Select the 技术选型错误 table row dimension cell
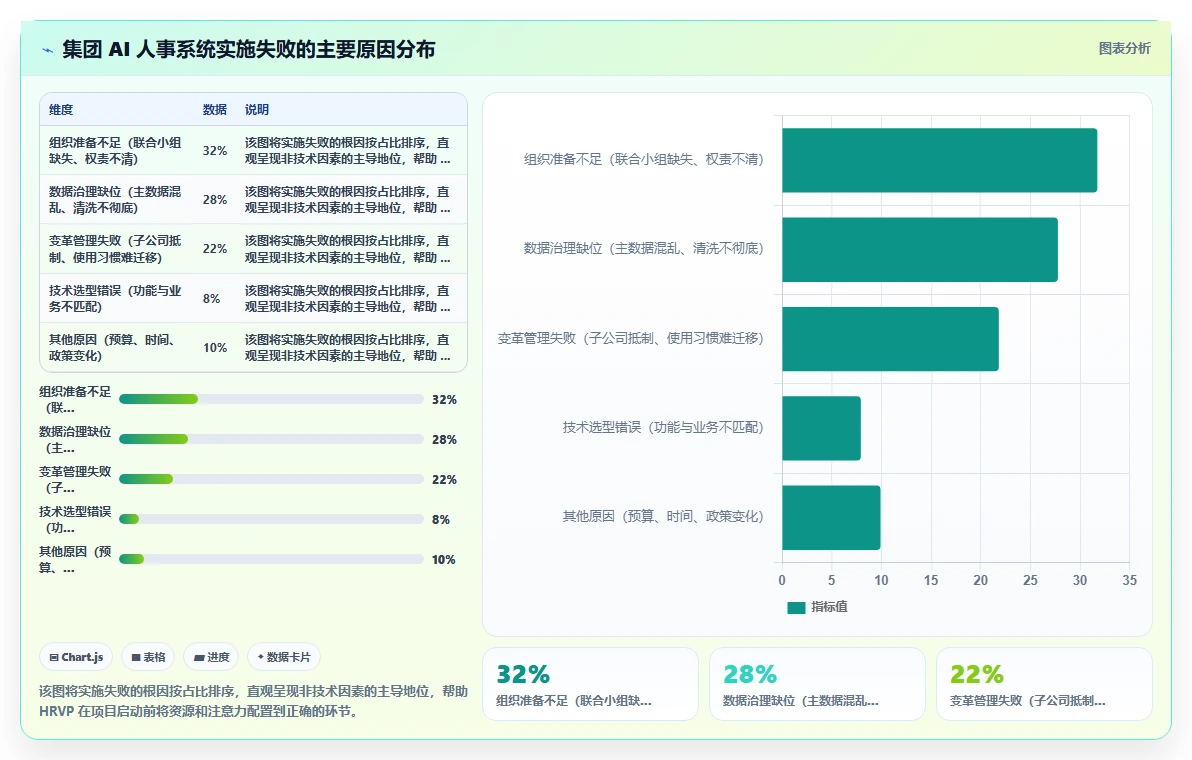This screenshot has width=1192, height=760. [117, 299]
